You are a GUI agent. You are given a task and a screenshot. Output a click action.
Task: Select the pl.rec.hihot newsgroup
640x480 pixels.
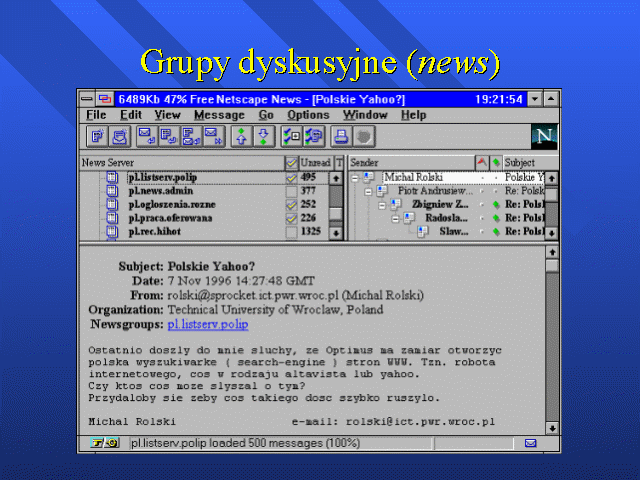click(155, 231)
